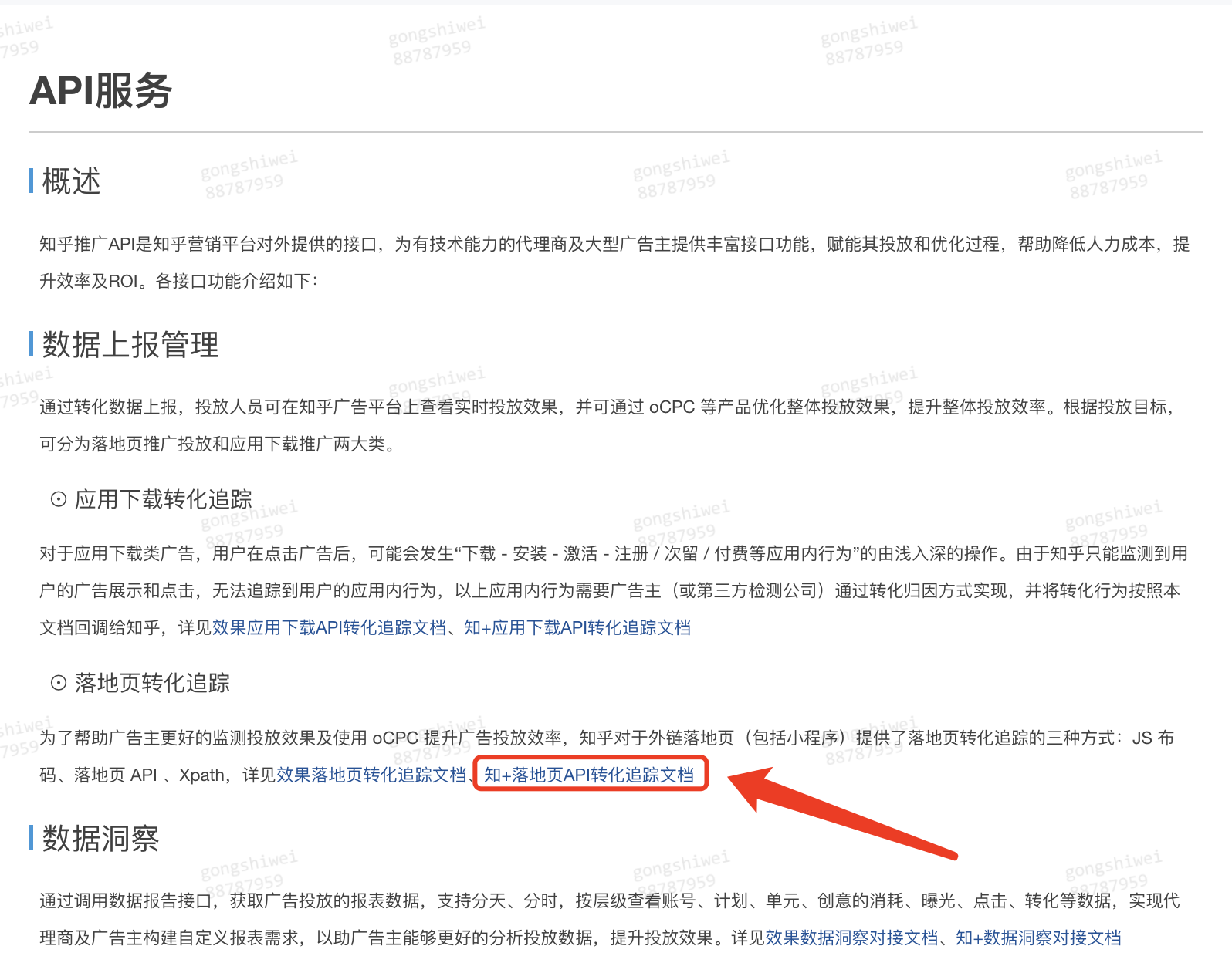Click the circle bullet before 应用下载转化追踪
Screen dimensions: 1232x963
coord(59,499)
